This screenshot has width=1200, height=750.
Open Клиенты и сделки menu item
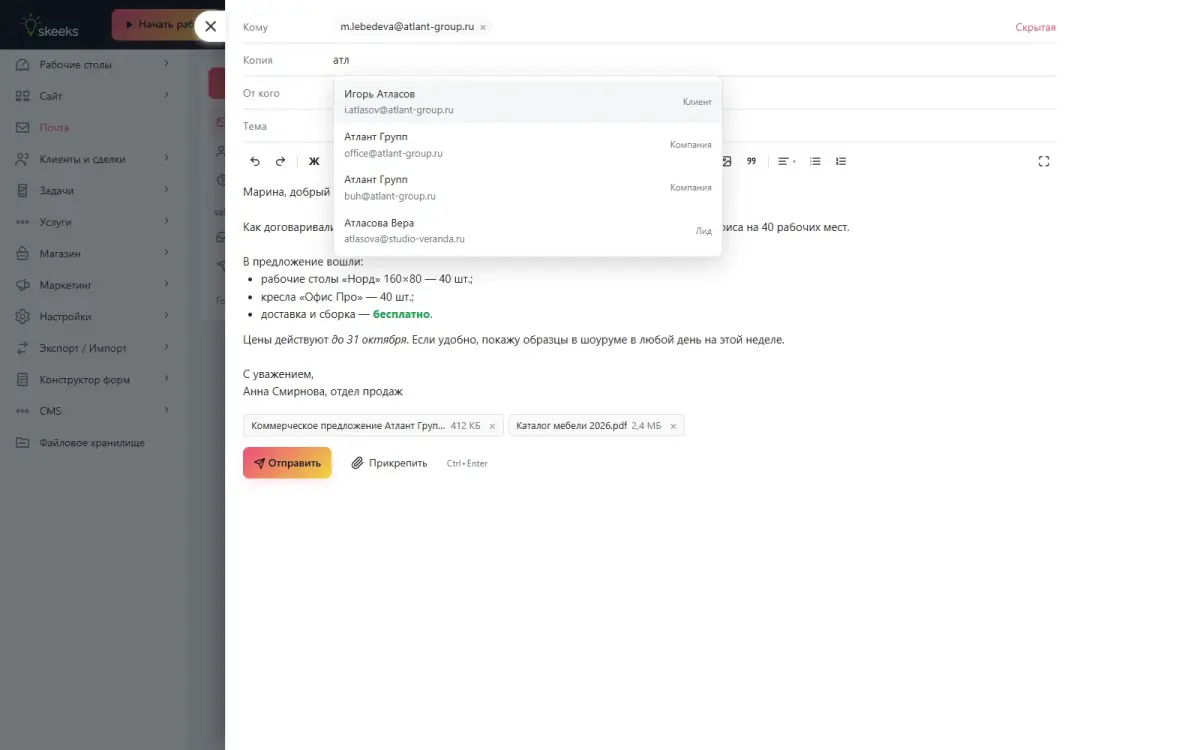coord(92,159)
